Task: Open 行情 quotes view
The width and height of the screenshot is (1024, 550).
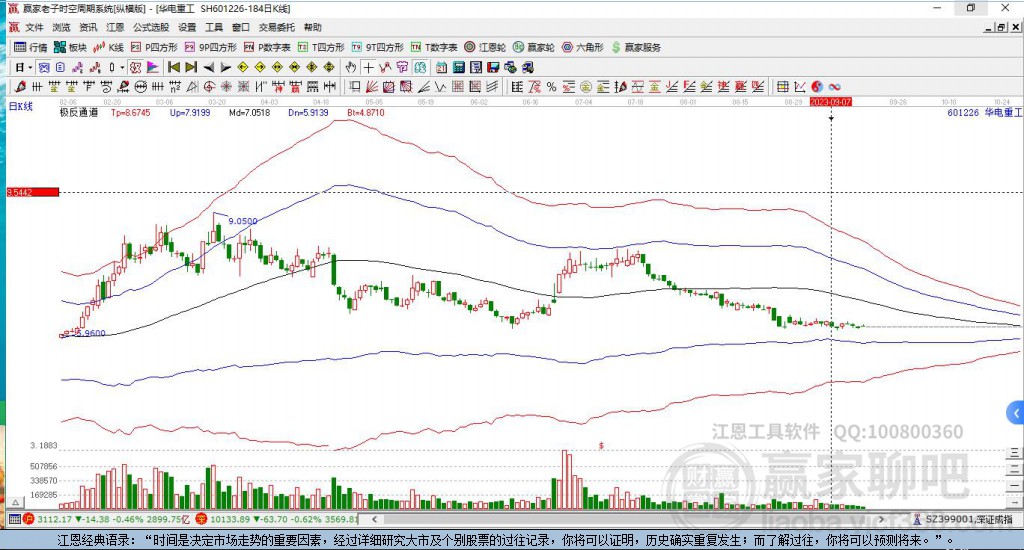Action: pyautogui.click(x=31, y=47)
